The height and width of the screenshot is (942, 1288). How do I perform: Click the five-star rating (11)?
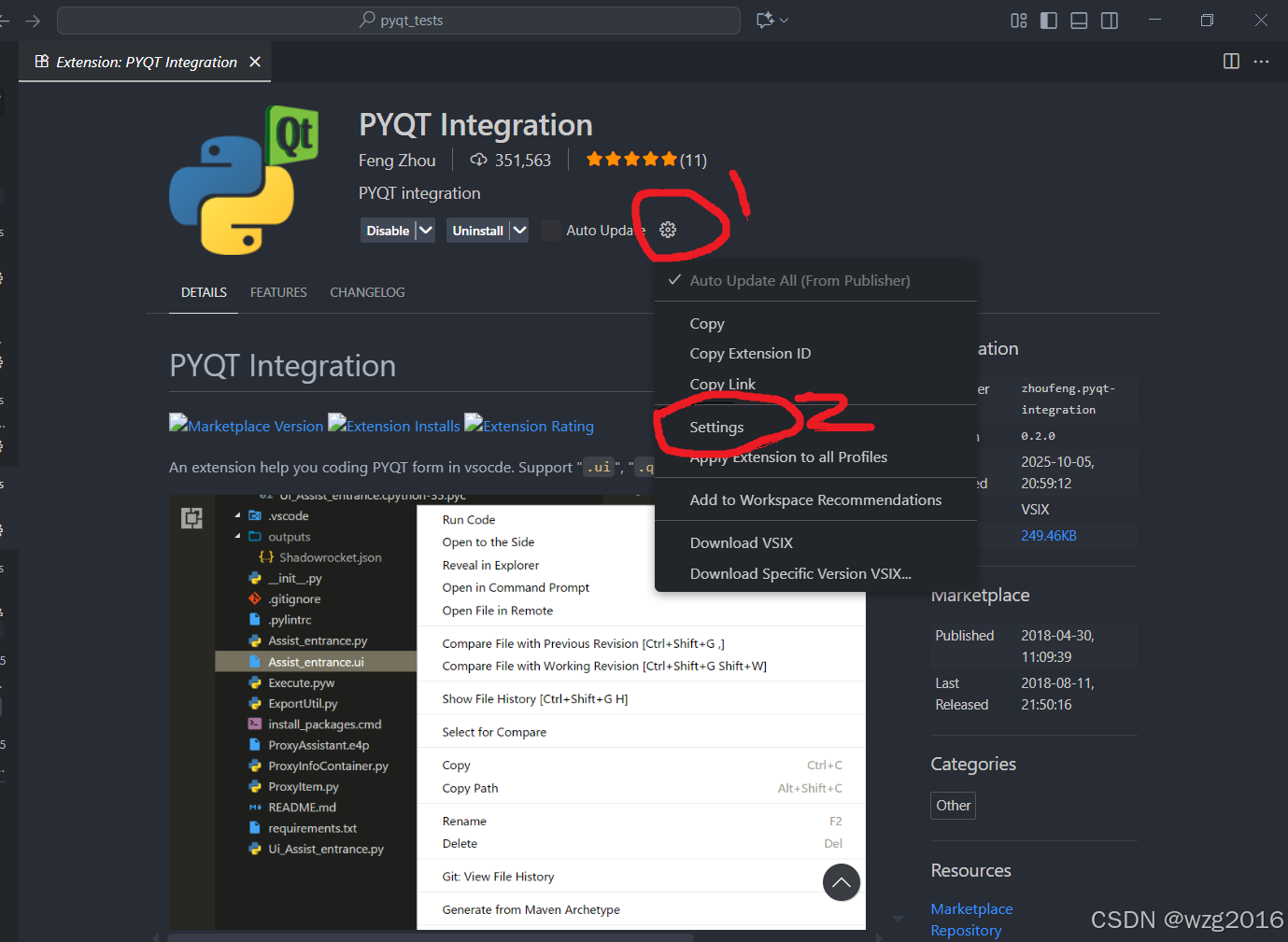[646, 160]
